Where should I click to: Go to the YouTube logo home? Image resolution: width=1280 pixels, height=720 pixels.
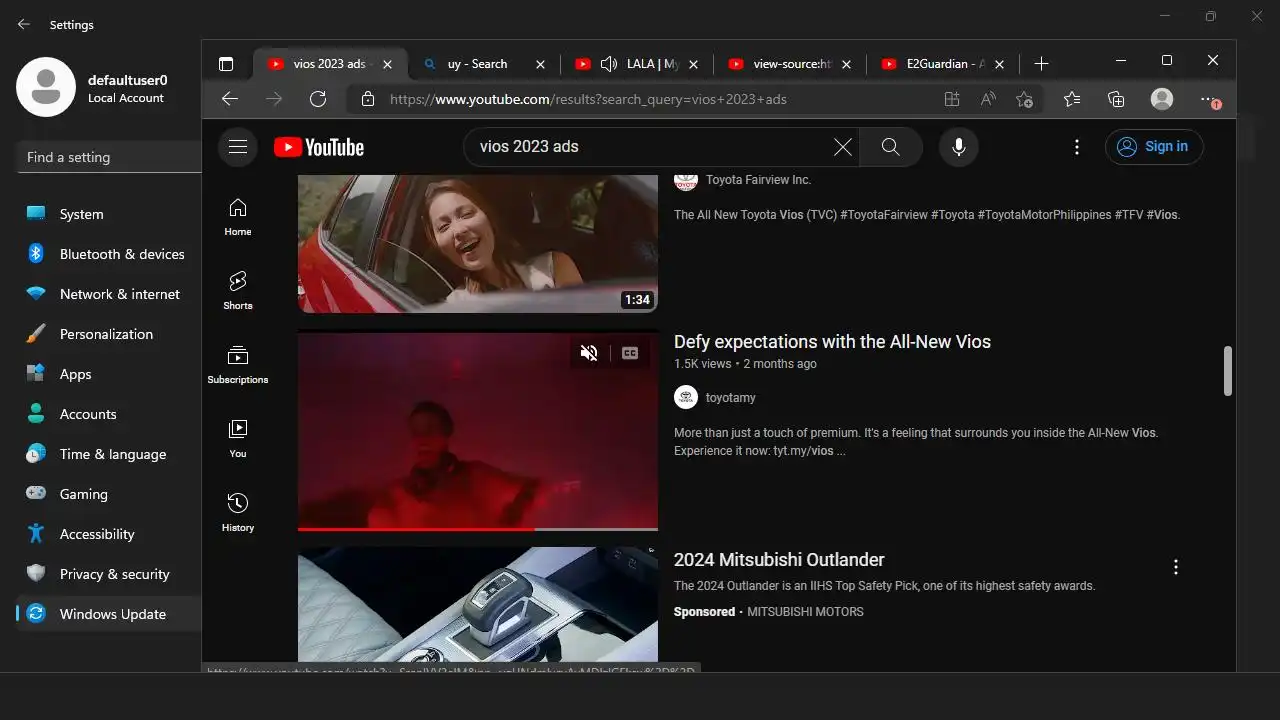(319, 147)
